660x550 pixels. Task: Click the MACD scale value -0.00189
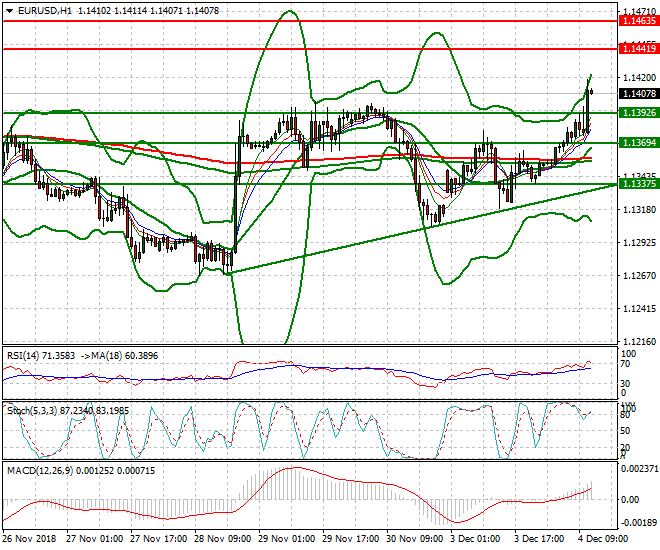coord(639,522)
